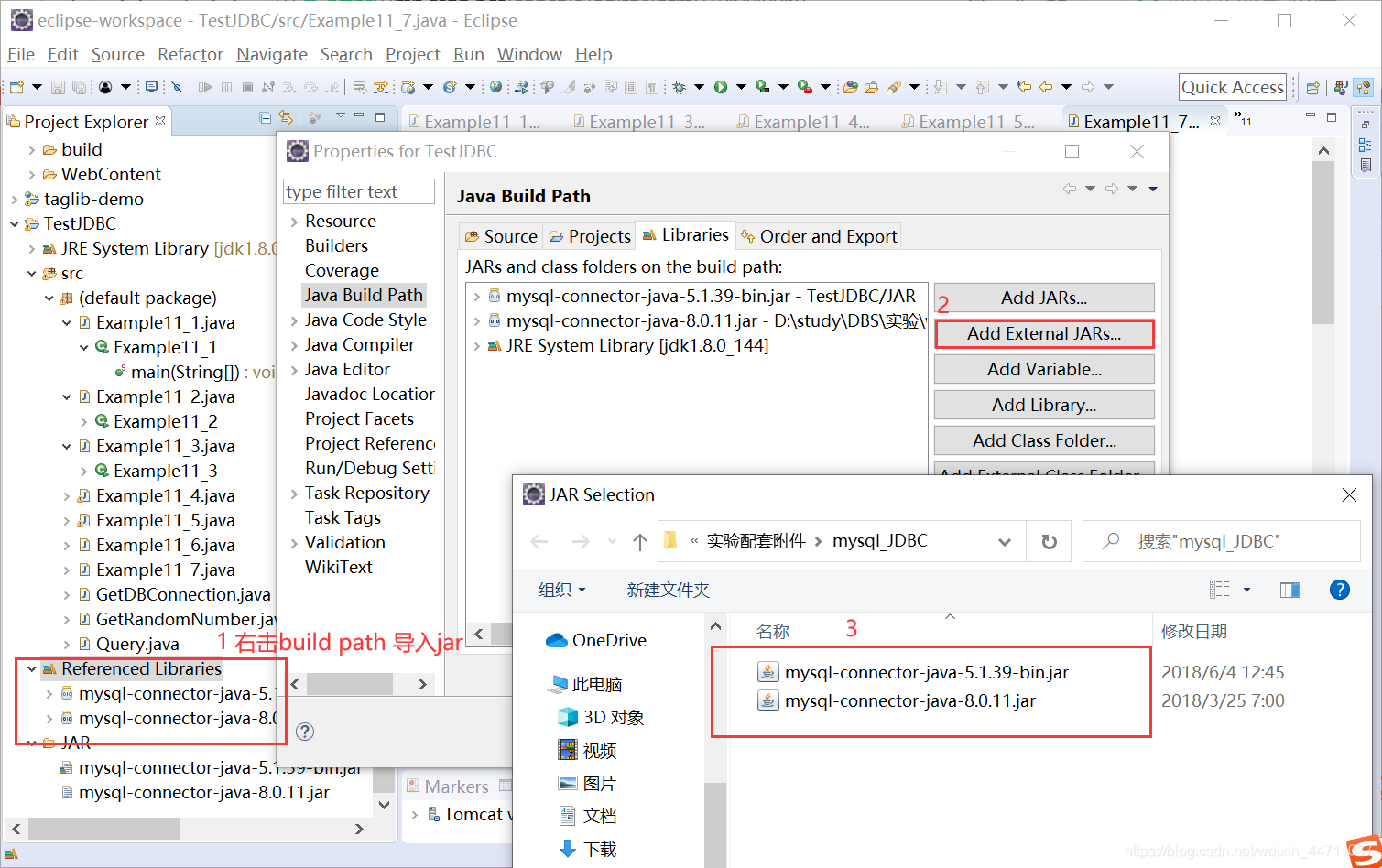Open the Refactor menu
Viewport: 1382px width, 868px height.
point(190,55)
